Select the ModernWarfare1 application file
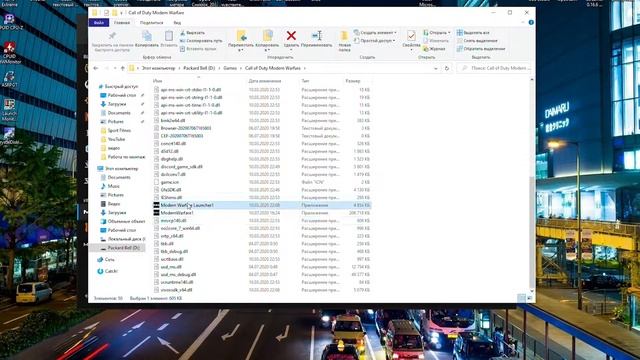 [x=261, y=213]
